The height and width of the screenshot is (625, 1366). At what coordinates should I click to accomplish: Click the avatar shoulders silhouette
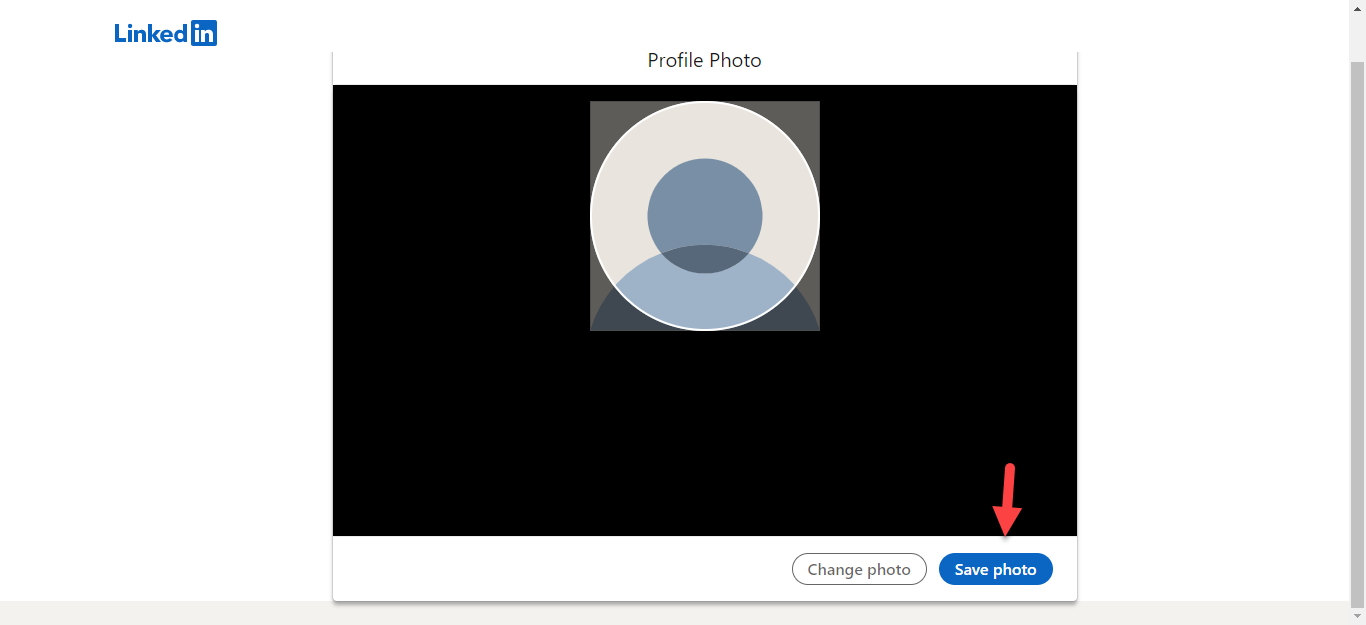(704, 295)
